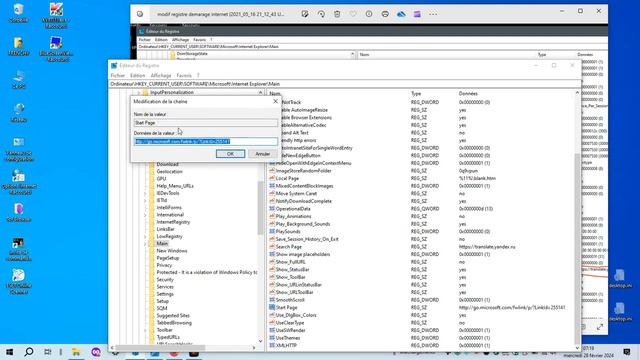Open the Réseau desktop icon

point(18,112)
